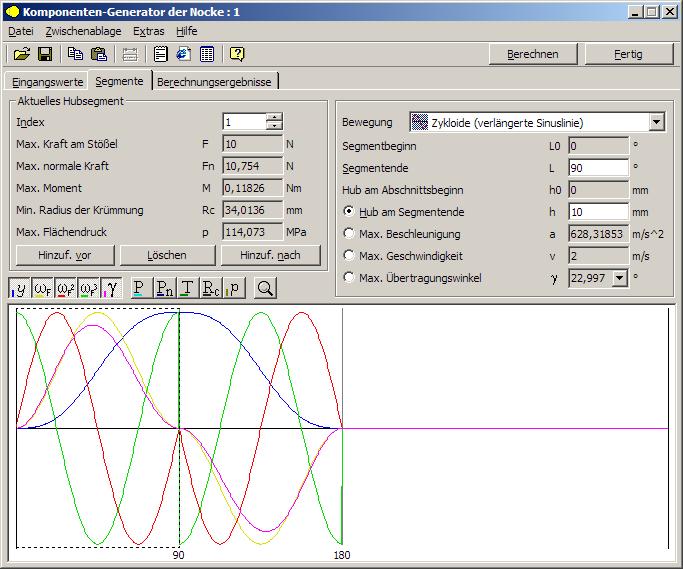Toggle the gamma pressure angle curve
The width and height of the screenshot is (683, 569).
(x=111, y=289)
